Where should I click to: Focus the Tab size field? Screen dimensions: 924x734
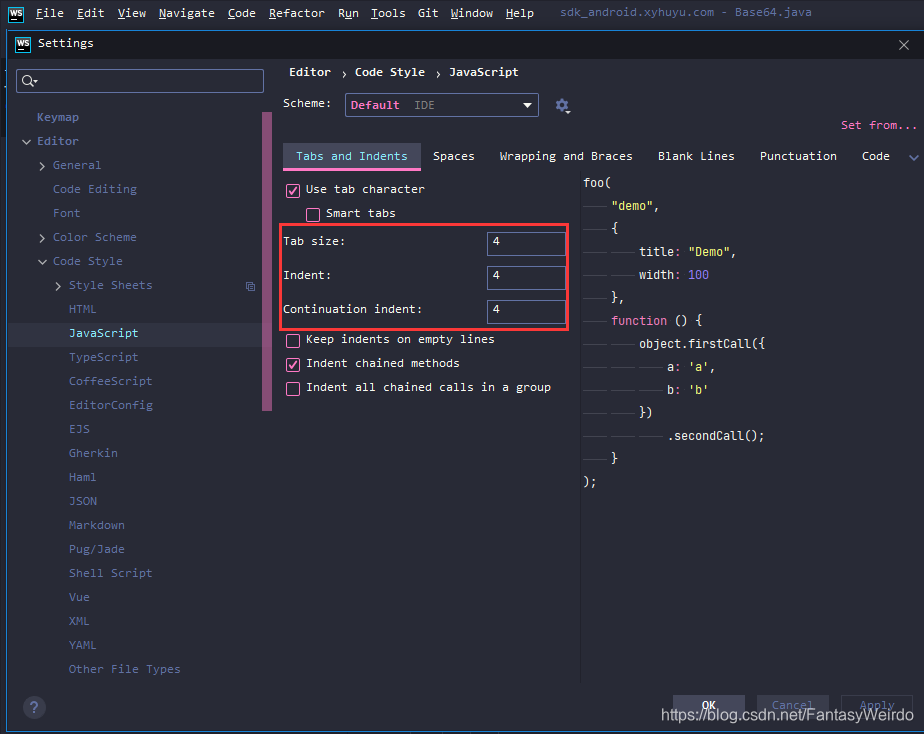coord(526,243)
